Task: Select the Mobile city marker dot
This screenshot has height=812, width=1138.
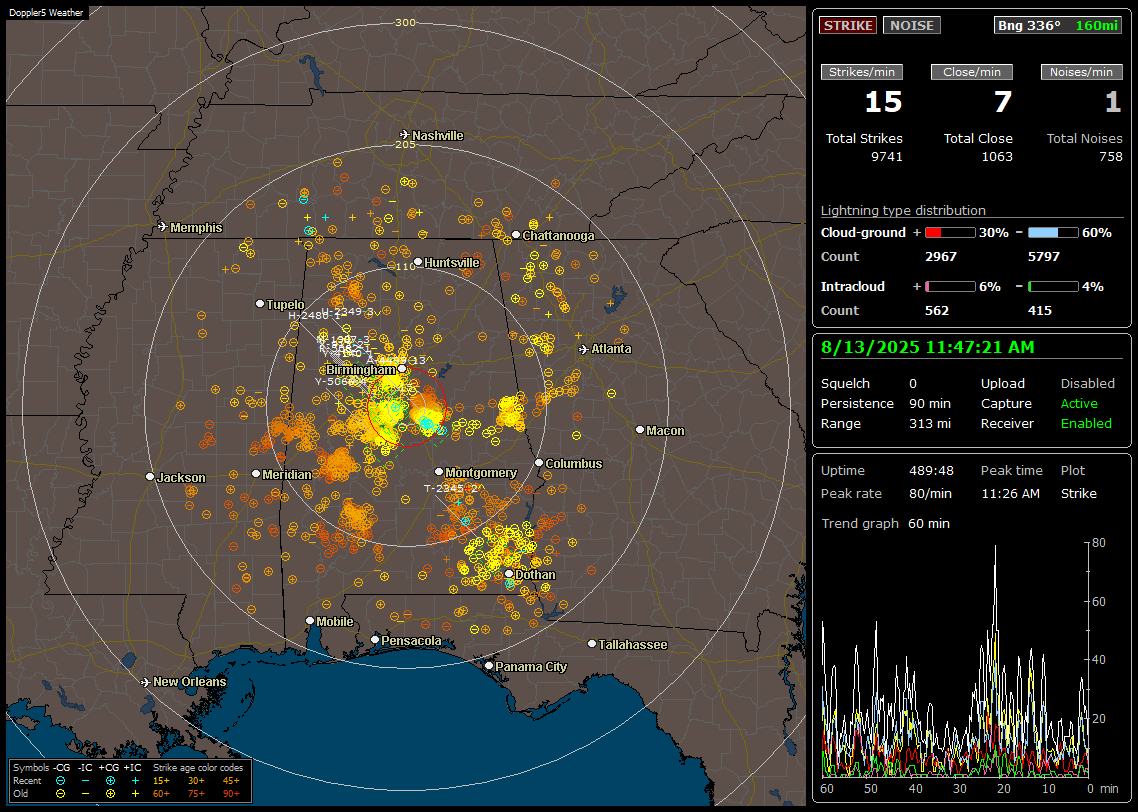Action: point(310,621)
